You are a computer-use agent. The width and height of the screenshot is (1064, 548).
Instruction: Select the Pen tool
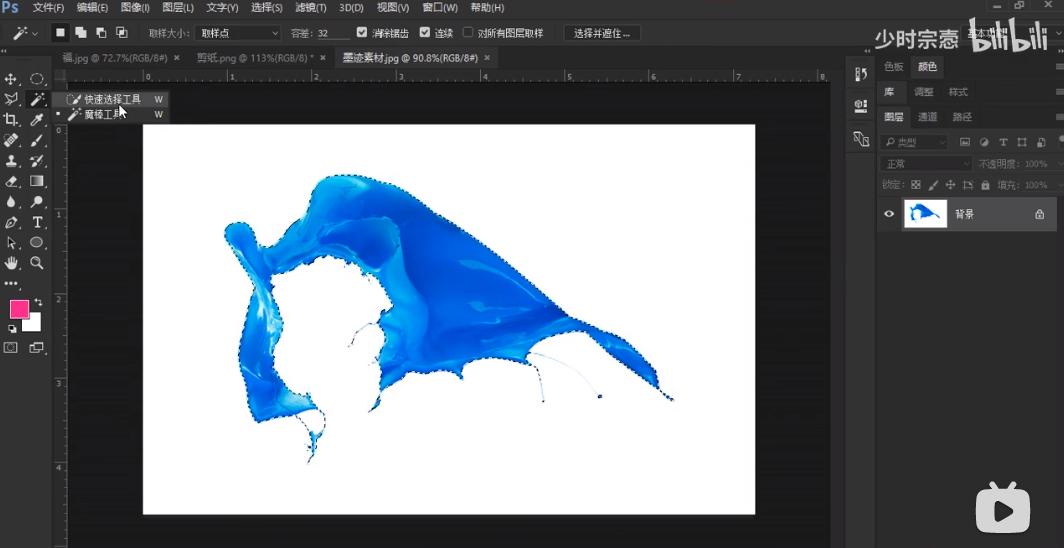coord(12,222)
